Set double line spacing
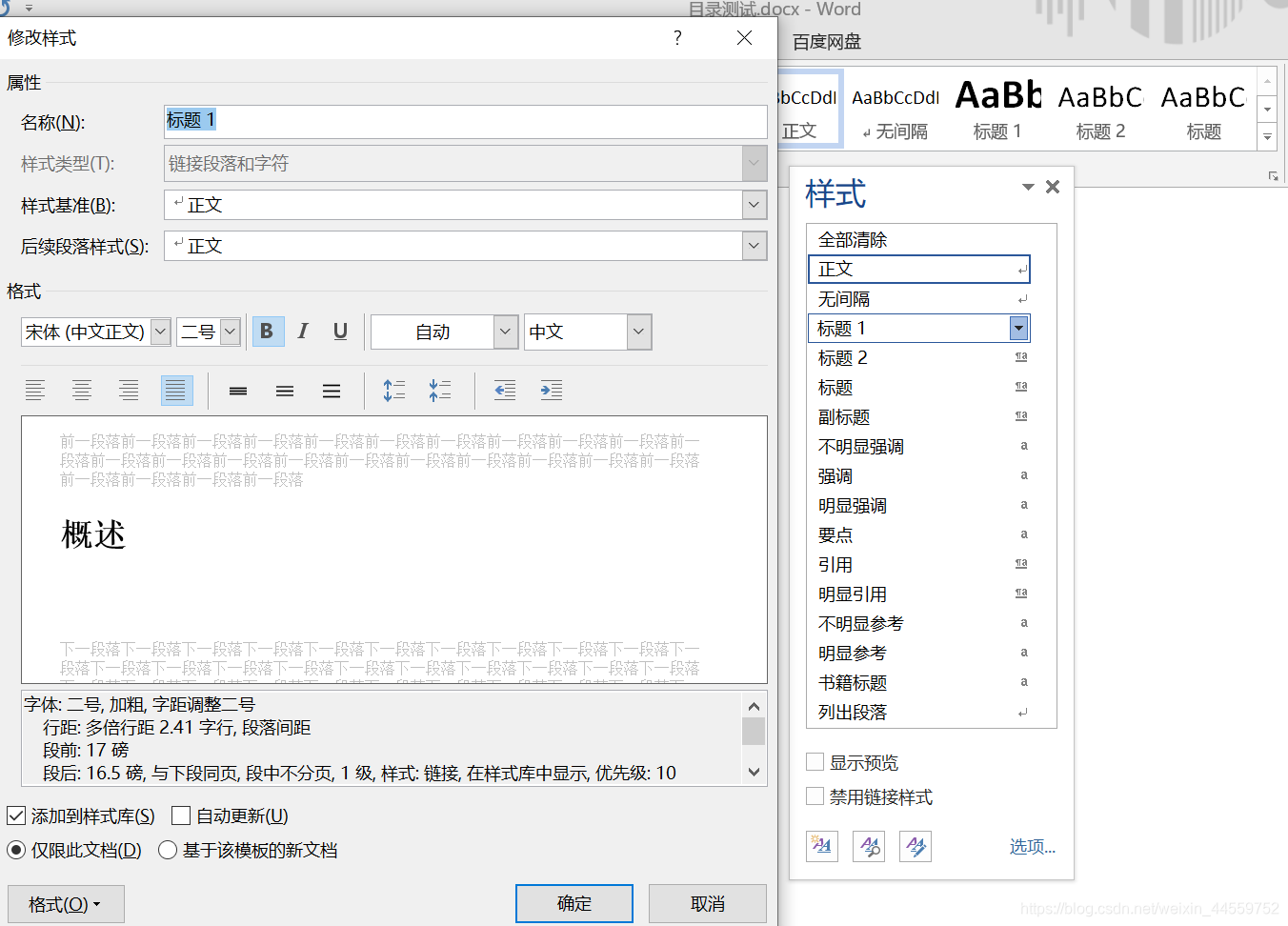 coord(332,390)
